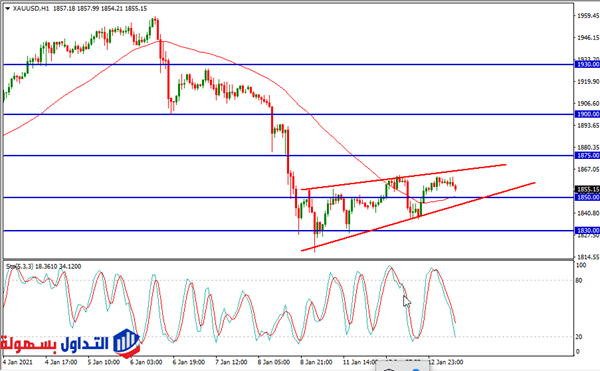Click the 8 Jan 21:00 time label

(316, 362)
